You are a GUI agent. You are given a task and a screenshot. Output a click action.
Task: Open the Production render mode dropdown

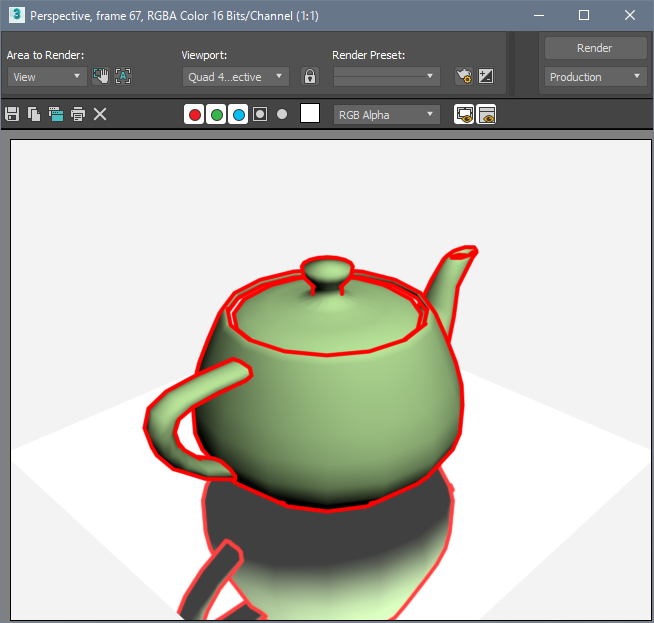tap(595, 77)
